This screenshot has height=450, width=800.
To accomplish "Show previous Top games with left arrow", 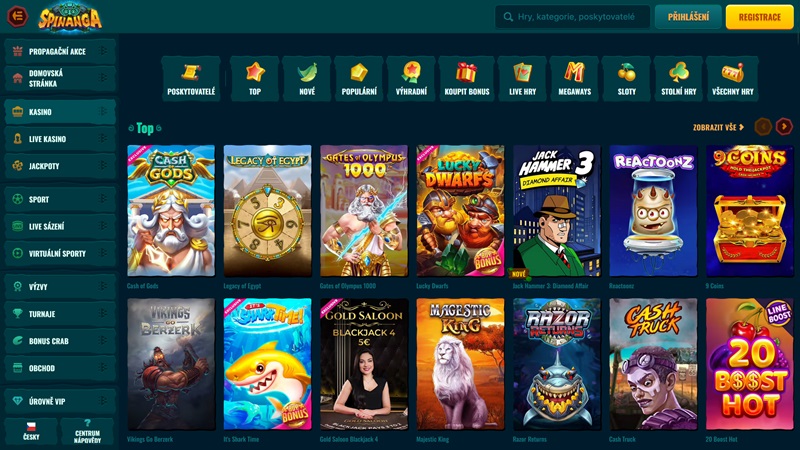I will 763,127.
